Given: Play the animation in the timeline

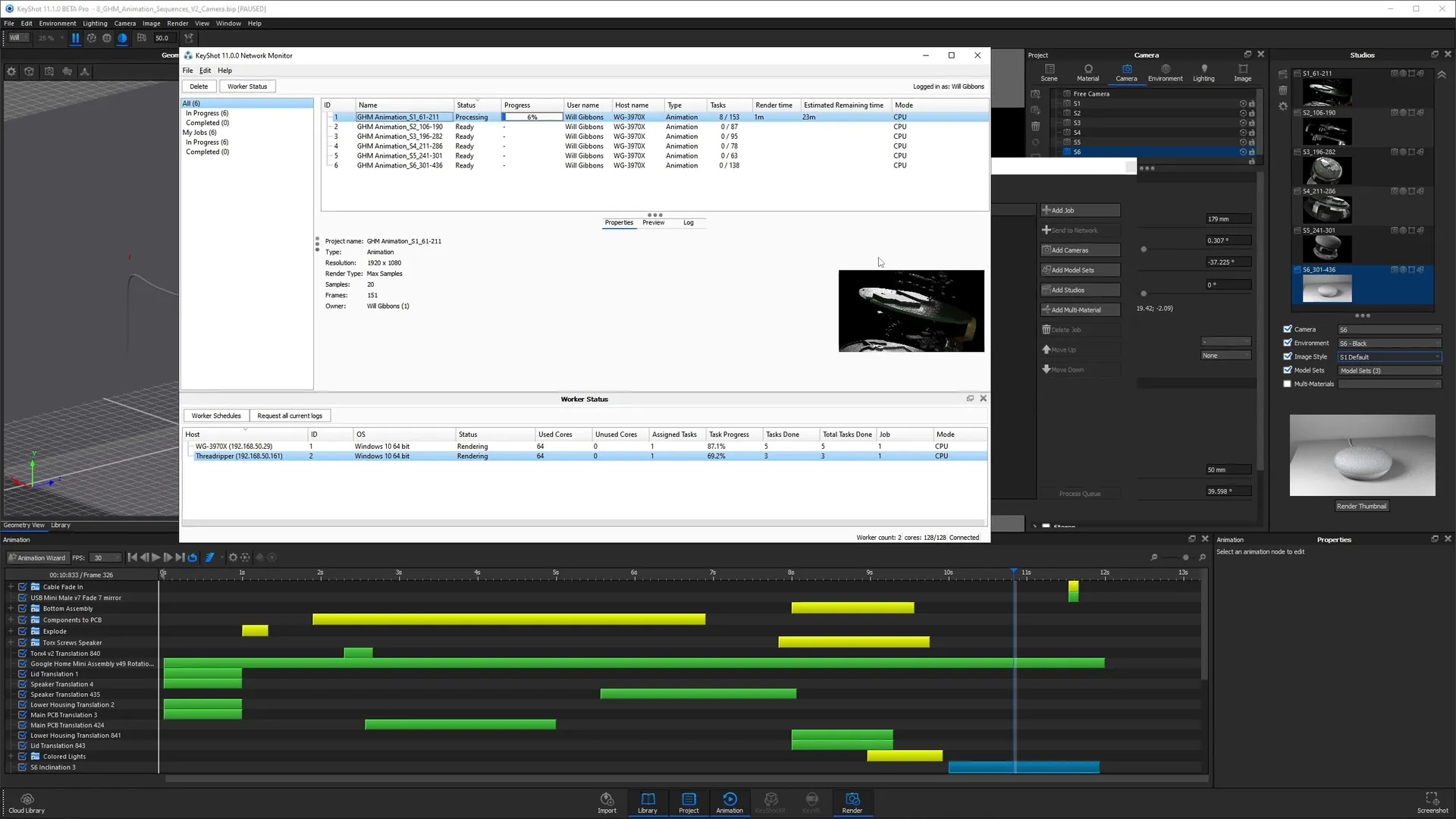Looking at the screenshot, I should coord(156,557).
